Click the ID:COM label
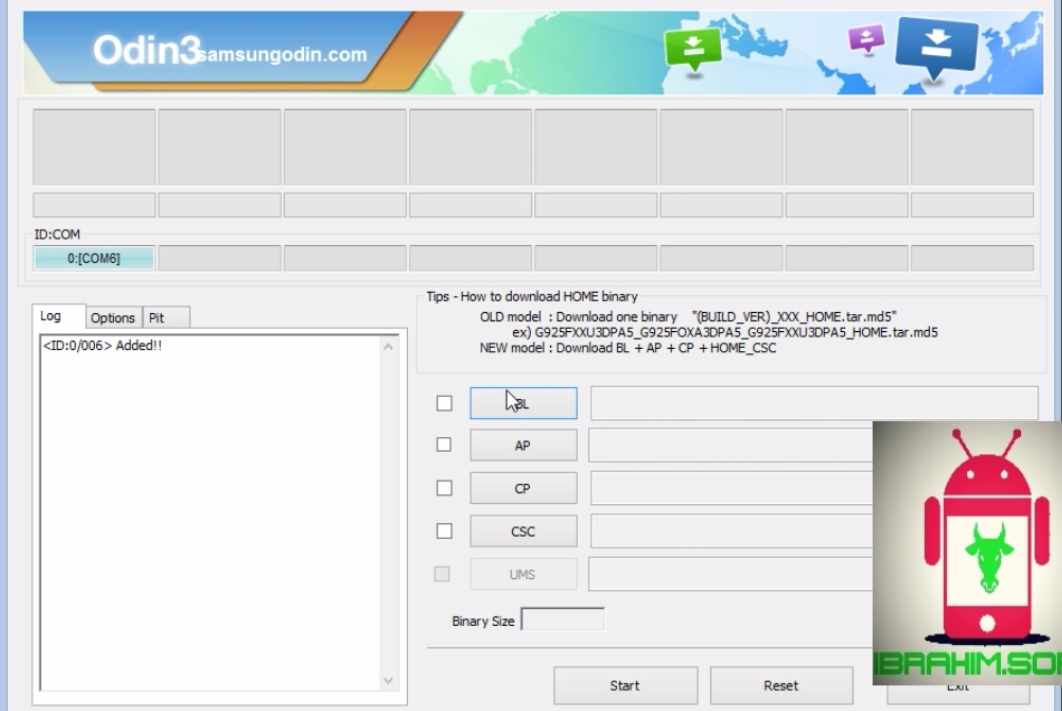The image size is (1062, 711). pyautogui.click(x=57, y=234)
